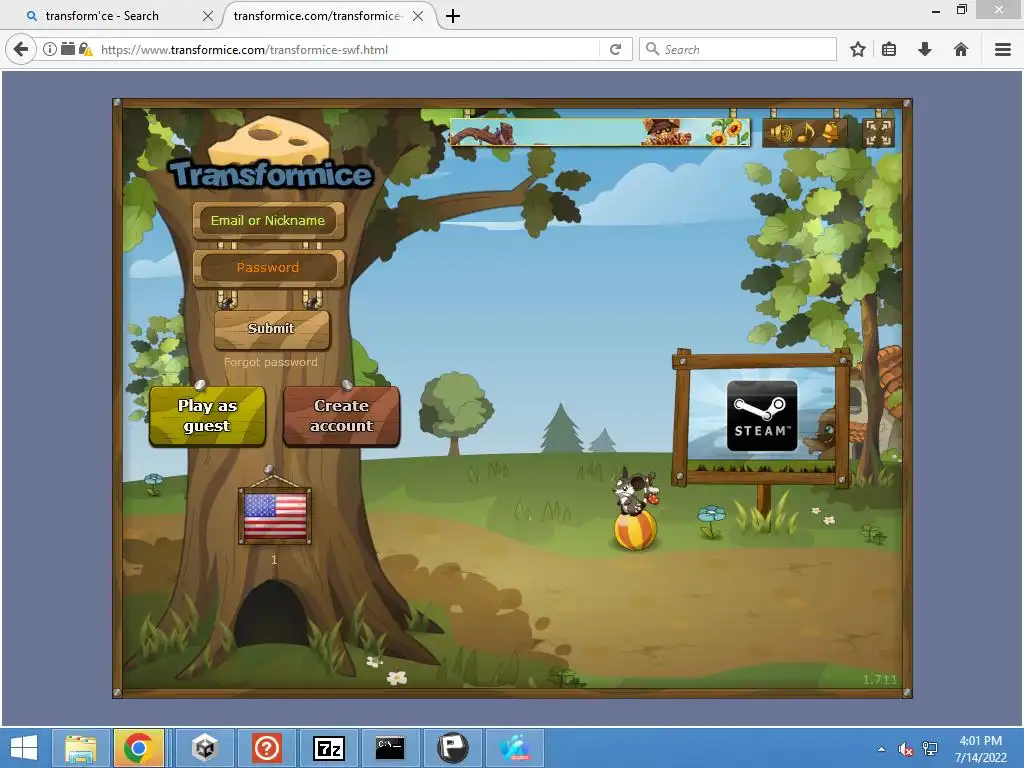
Task: Open the Windows Start menu
Action: (x=24, y=748)
